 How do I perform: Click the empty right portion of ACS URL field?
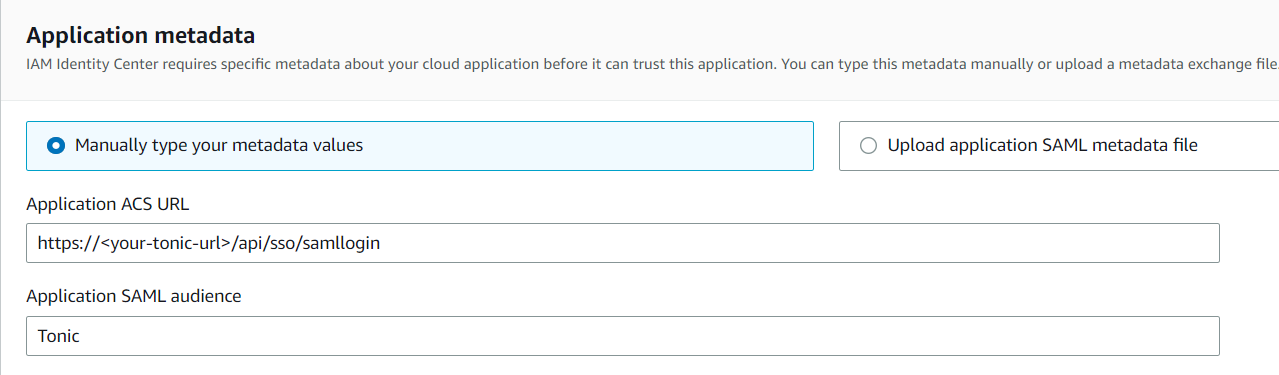click(800, 243)
